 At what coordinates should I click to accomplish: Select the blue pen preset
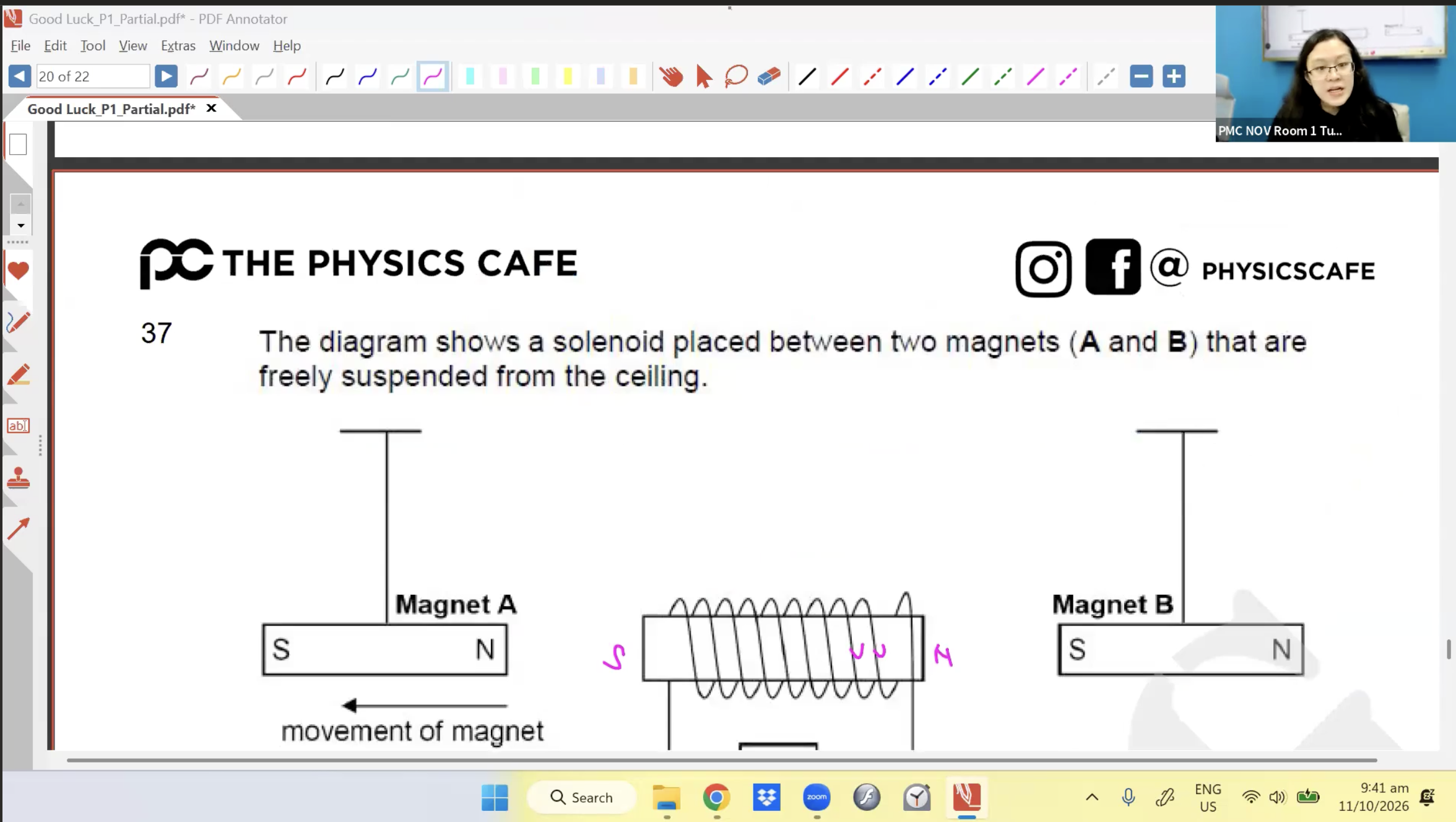point(368,77)
